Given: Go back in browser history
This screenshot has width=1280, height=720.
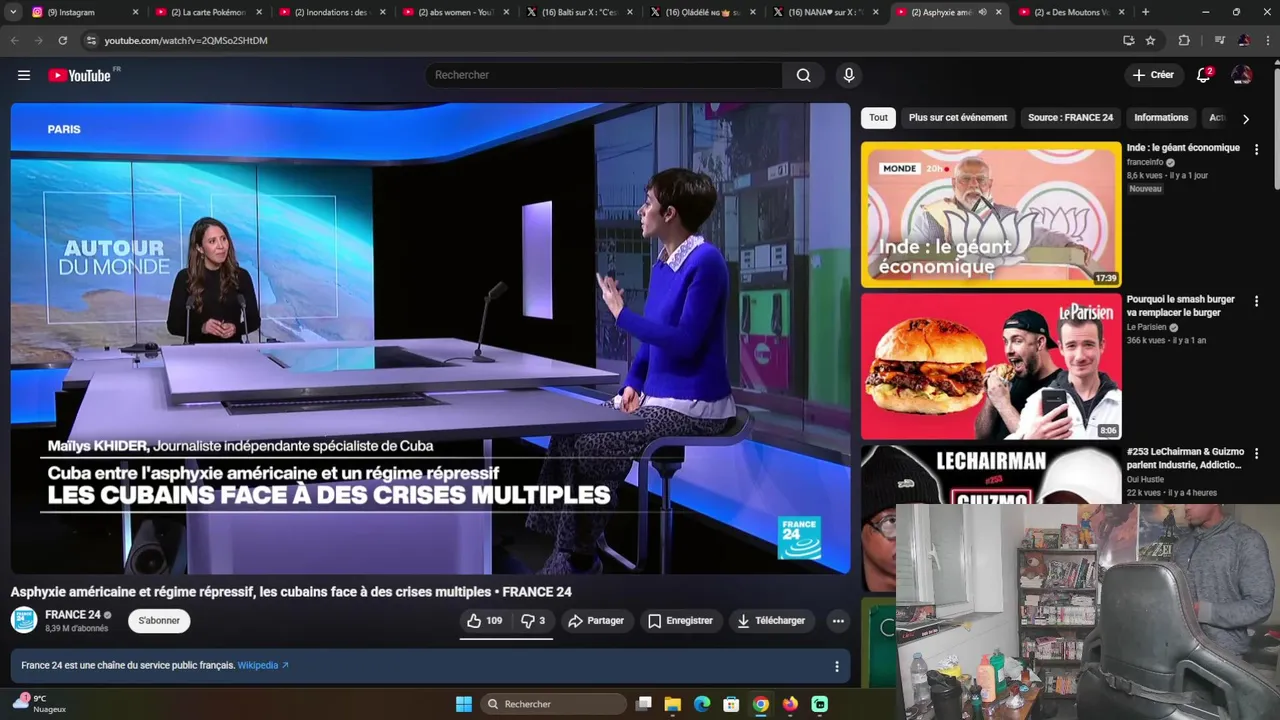Looking at the screenshot, I should click(14, 40).
